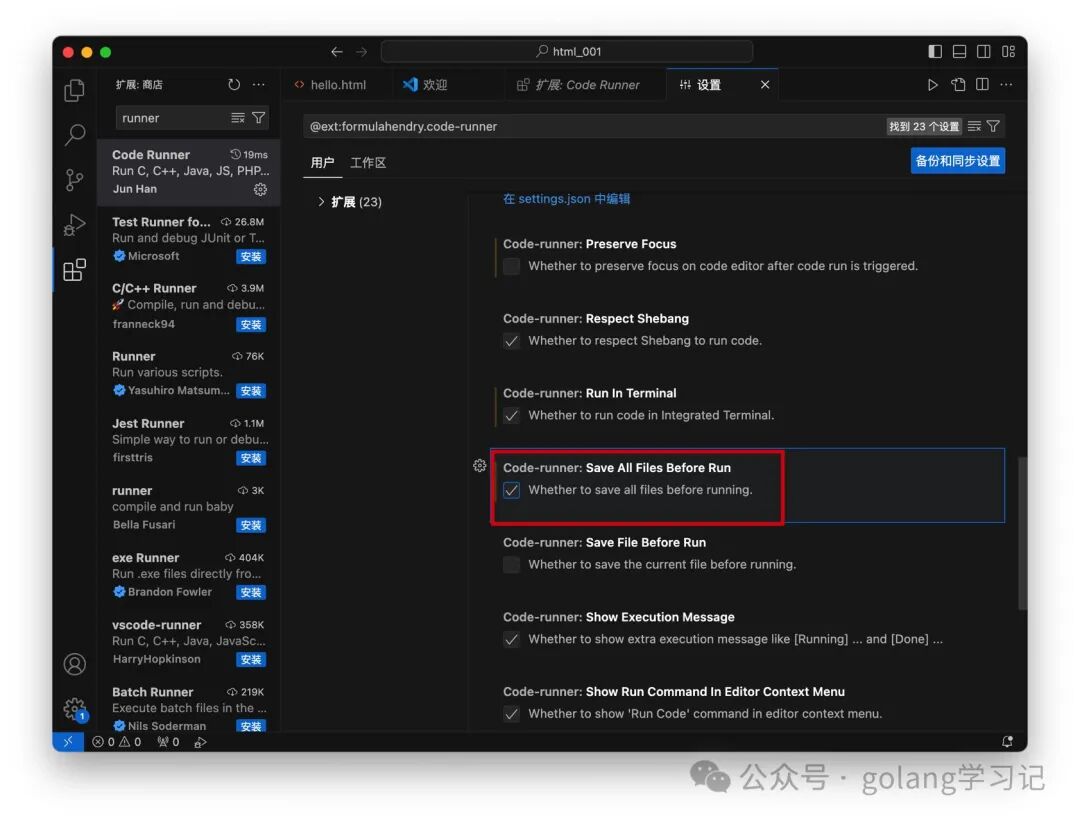Viewport: 1080px width, 821px height.
Task: Open ports forwarded status bar item
Action: coord(168,742)
